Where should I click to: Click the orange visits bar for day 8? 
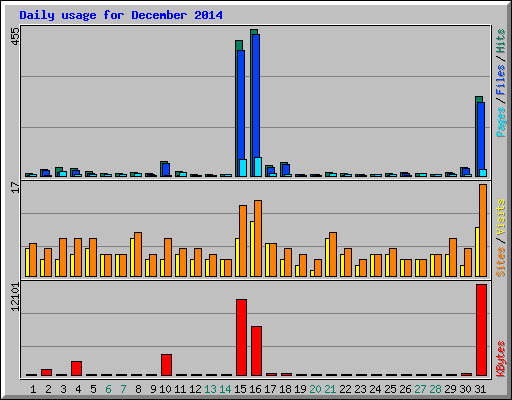tap(138, 254)
